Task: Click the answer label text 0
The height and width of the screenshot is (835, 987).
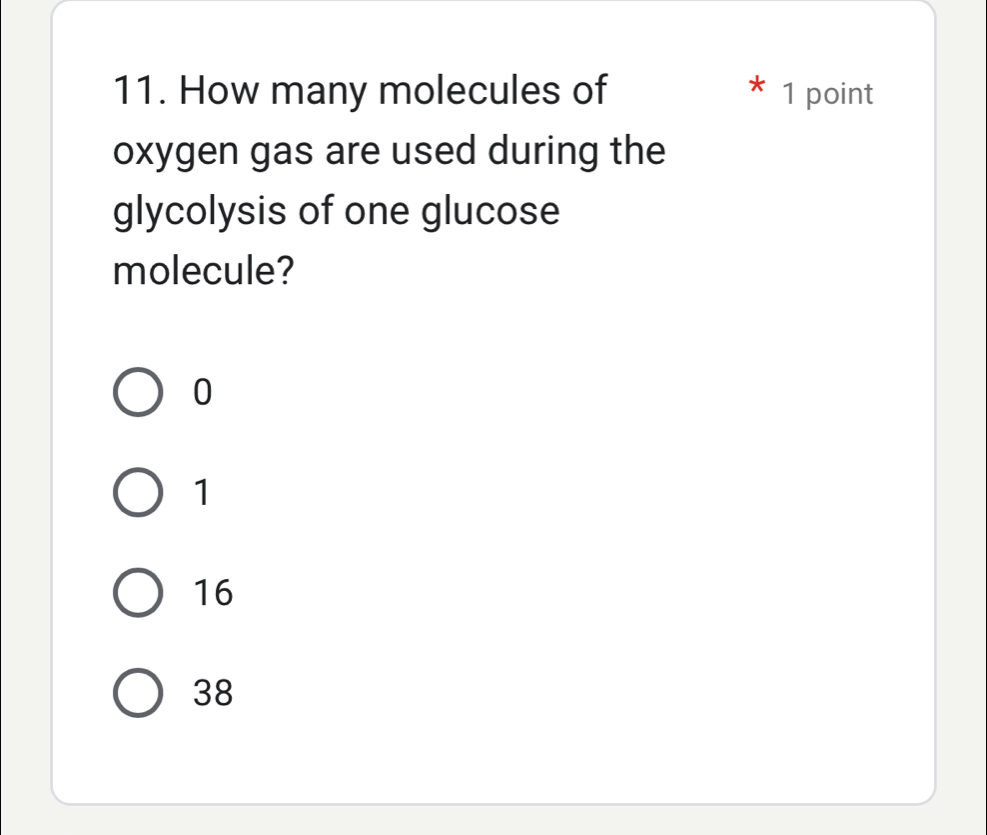Action: 202,392
